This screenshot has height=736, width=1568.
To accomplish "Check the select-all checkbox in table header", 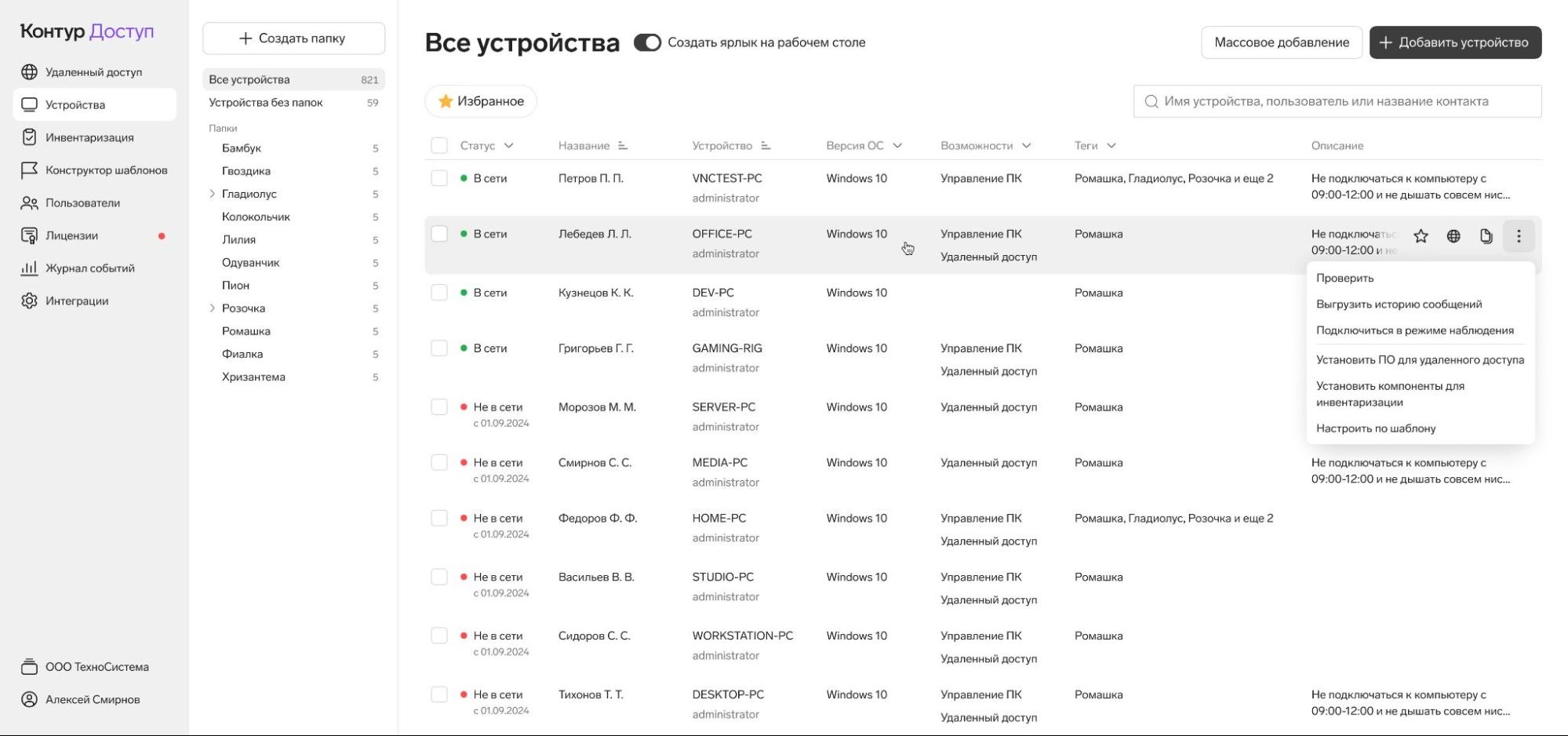I will tap(439, 146).
